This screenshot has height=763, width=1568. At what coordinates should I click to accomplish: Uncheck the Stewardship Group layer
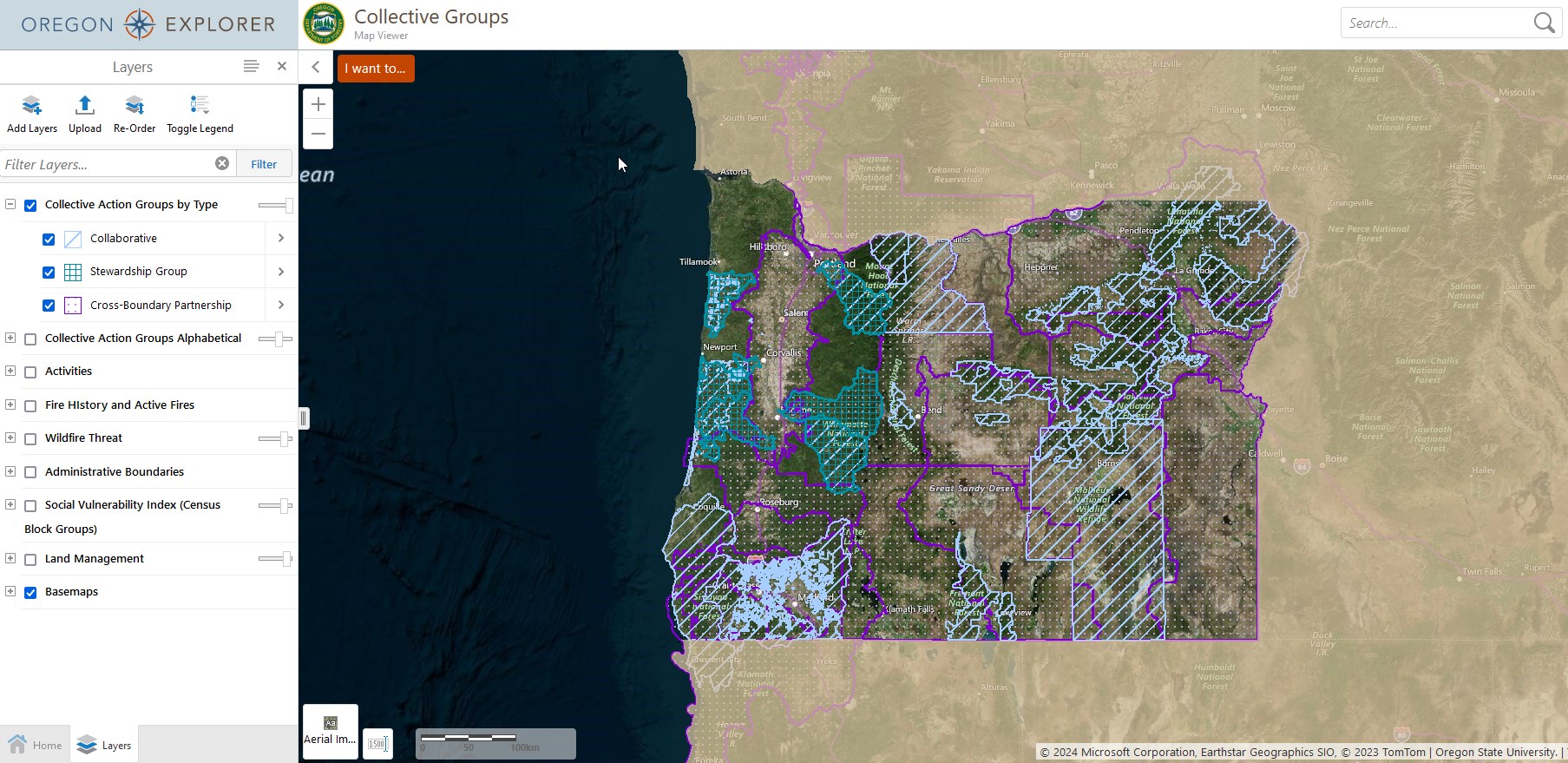pyautogui.click(x=49, y=273)
